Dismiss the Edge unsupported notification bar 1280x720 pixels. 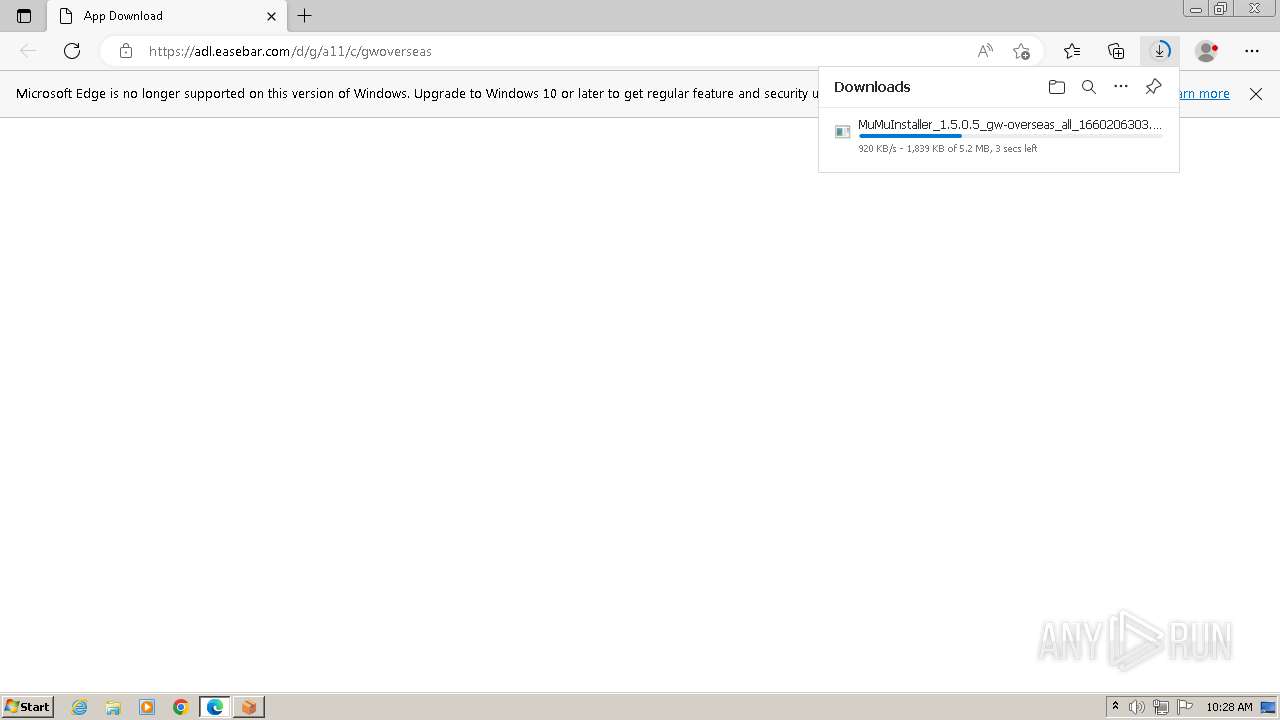point(1256,94)
